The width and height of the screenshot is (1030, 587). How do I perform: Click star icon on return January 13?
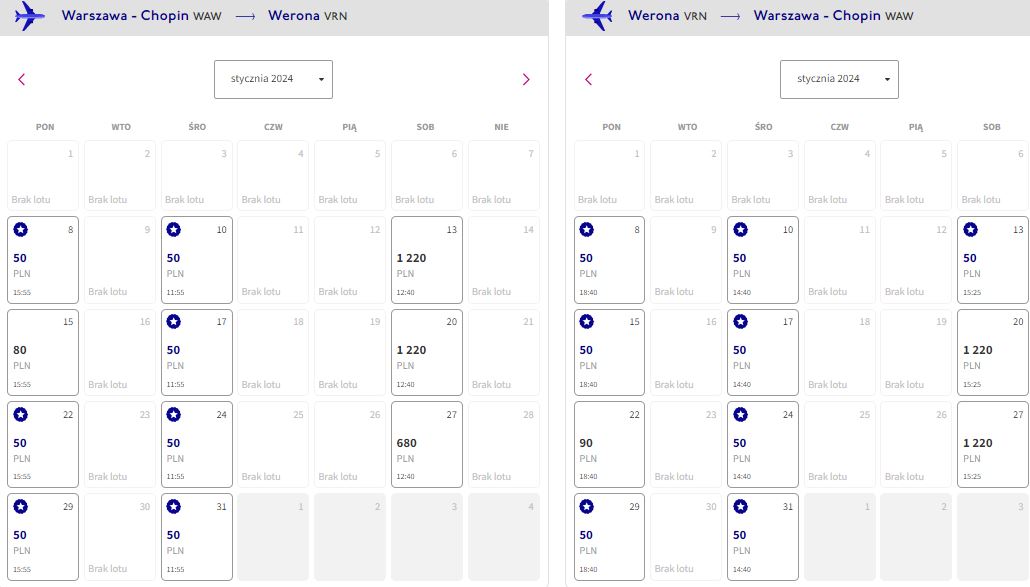click(x=970, y=230)
